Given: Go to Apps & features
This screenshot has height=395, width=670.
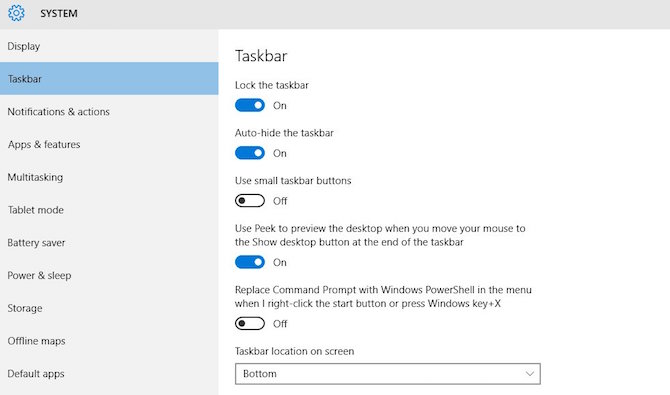Looking at the screenshot, I should (x=109, y=144).
